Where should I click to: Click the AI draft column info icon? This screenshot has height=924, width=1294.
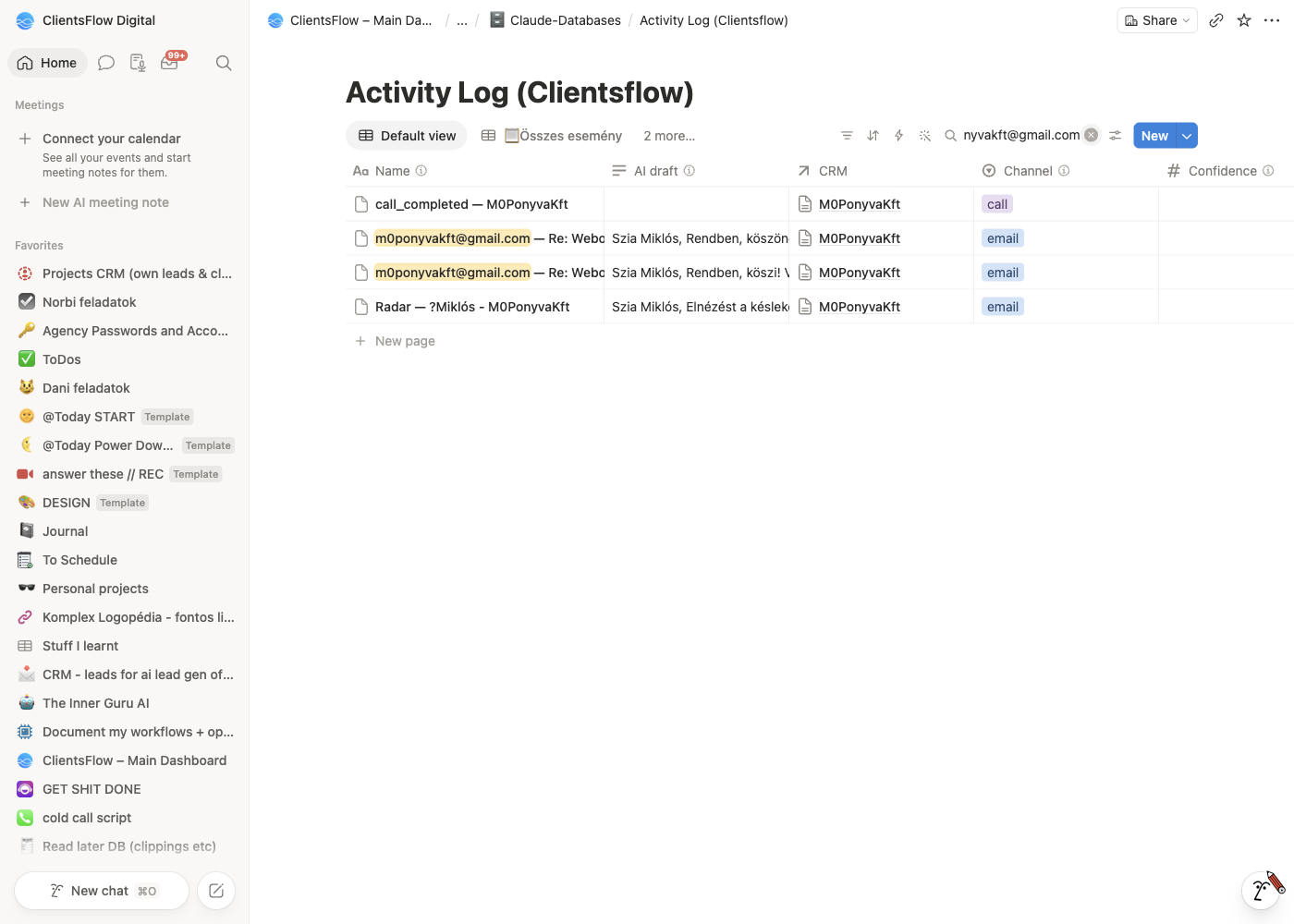pyautogui.click(x=690, y=171)
